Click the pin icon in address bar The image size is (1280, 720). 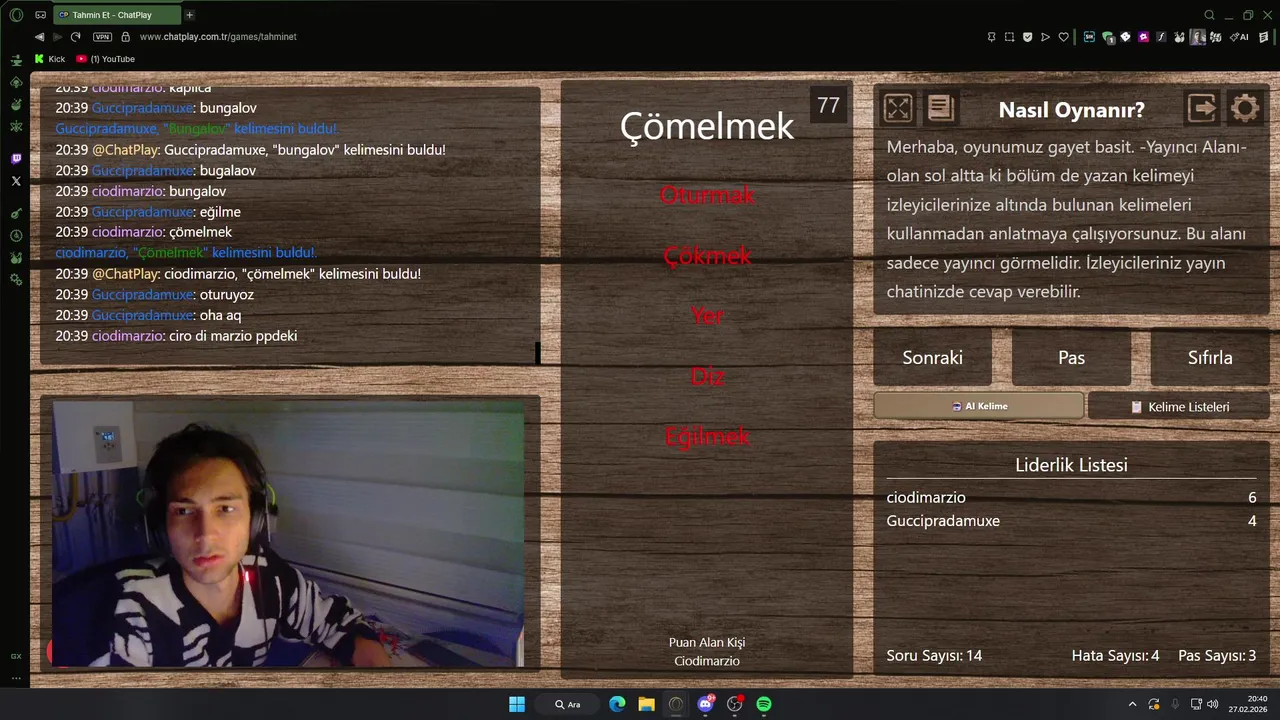coord(991,37)
